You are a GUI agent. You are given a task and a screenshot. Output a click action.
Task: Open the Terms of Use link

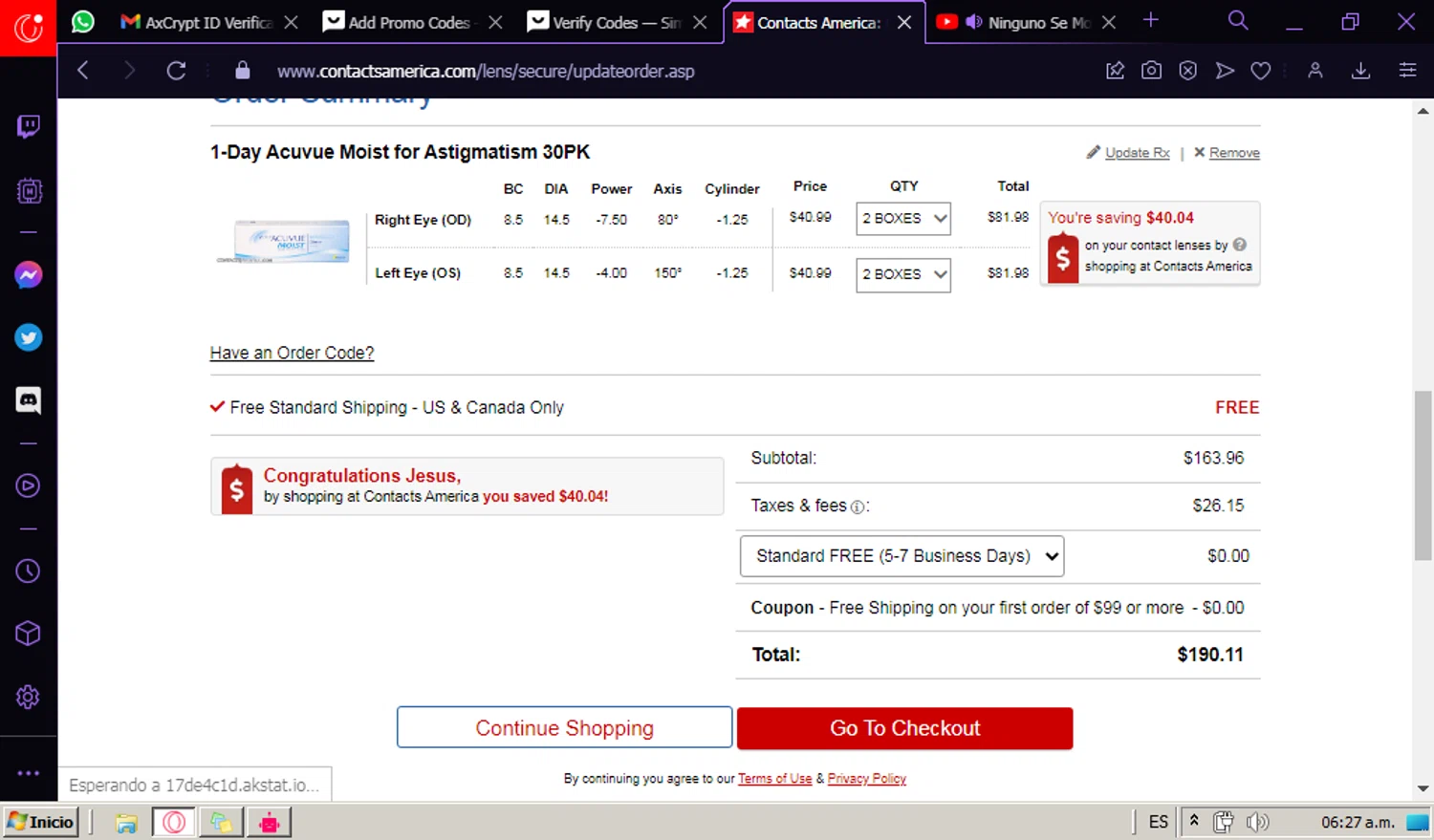[774, 779]
